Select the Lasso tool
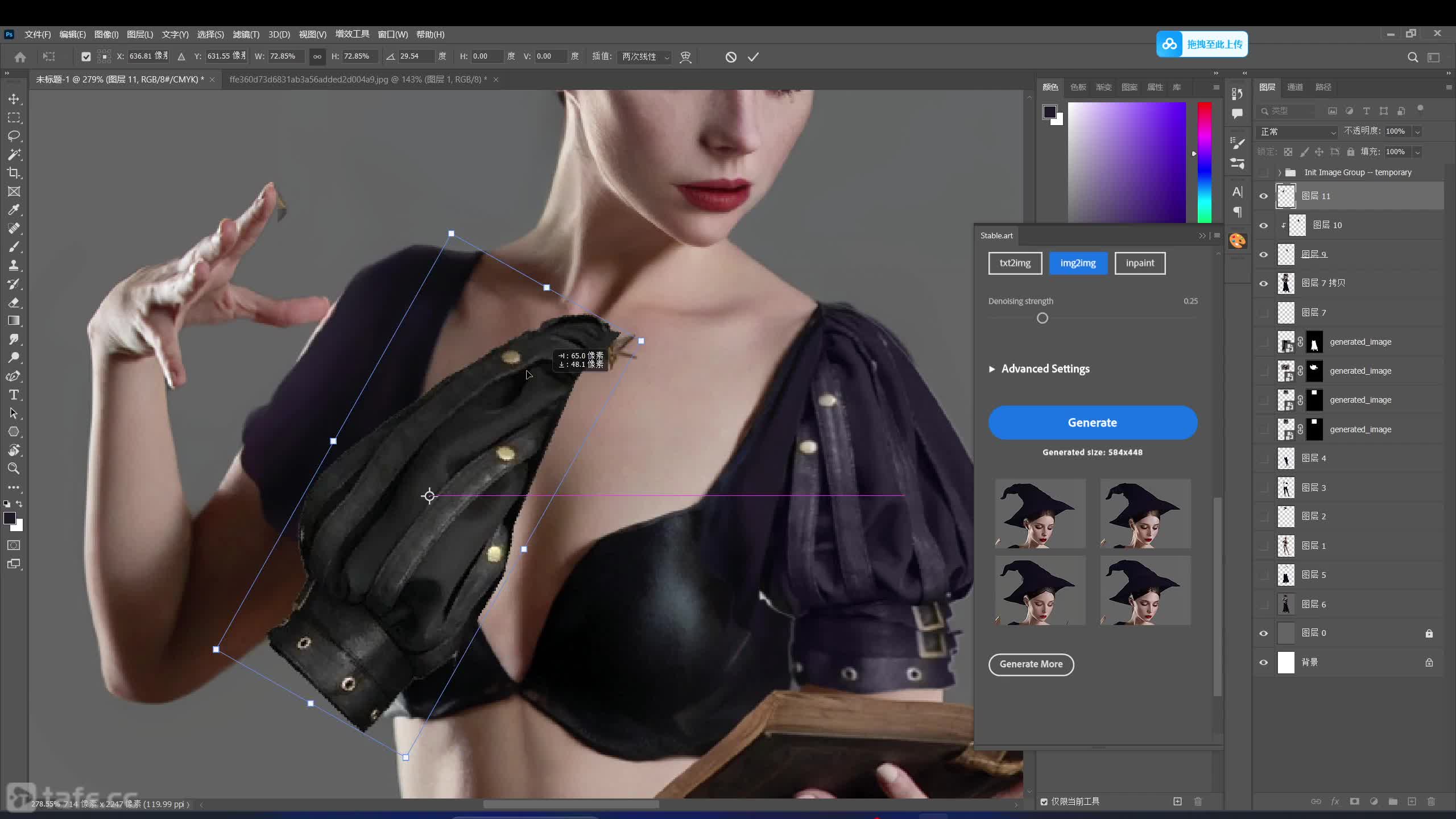This screenshot has width=1456, height=819. (14, 136)
